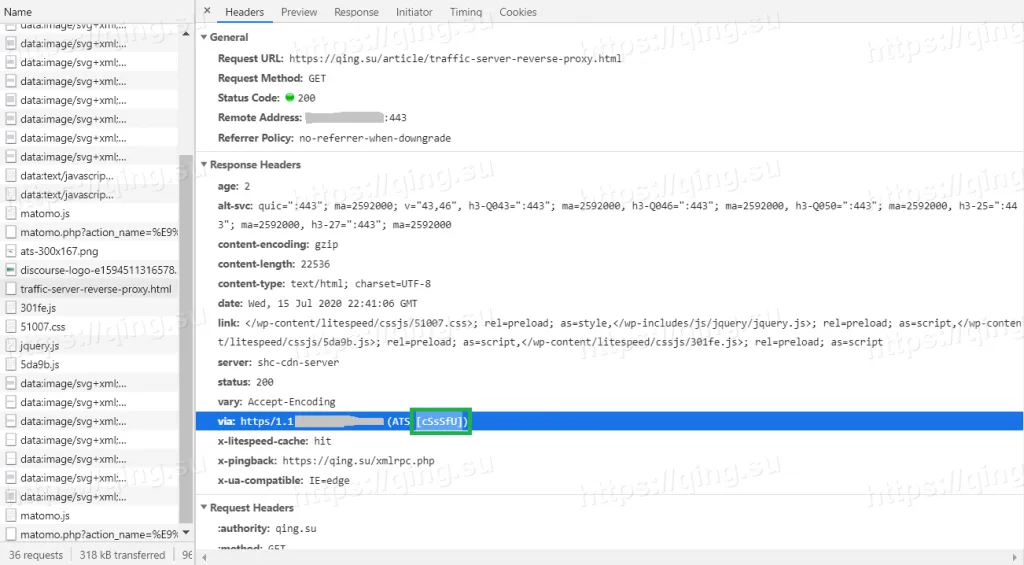The image size is (1024, 565).
Task: Collapse the Request Headers section
Action: pyautogui.click(x=203, y=508)
